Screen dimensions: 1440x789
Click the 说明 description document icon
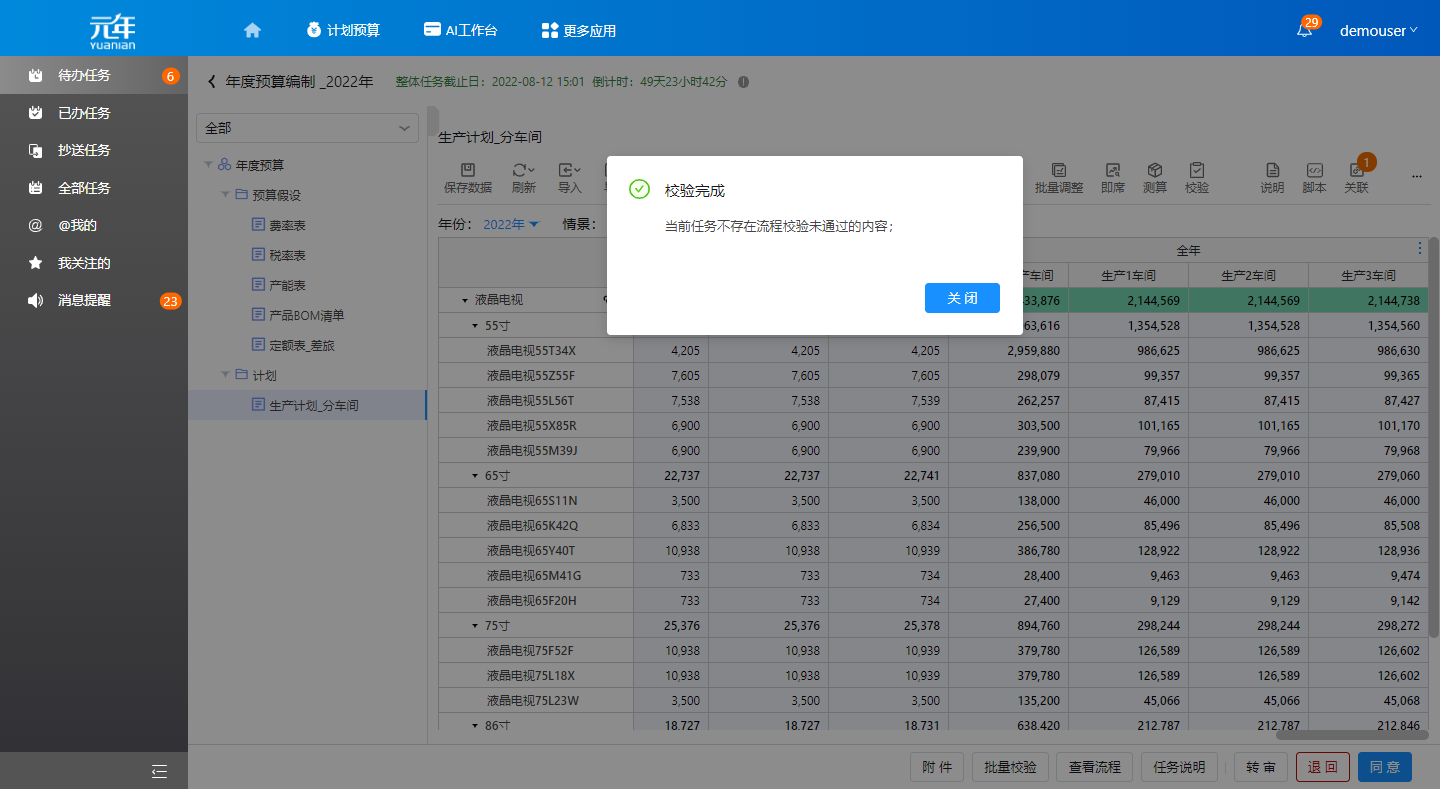point(1272,171)
